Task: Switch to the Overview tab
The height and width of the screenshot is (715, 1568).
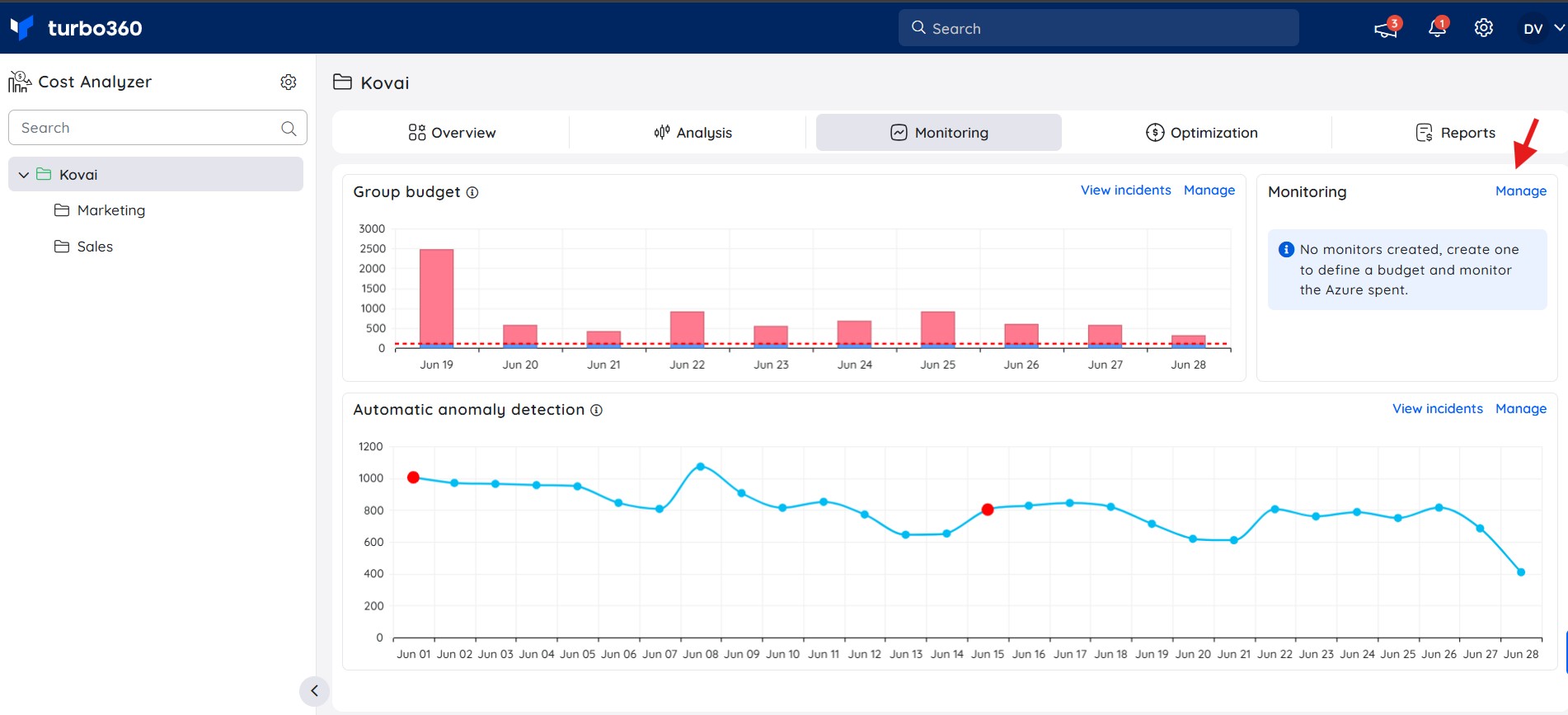Action: tap(452, 133)
